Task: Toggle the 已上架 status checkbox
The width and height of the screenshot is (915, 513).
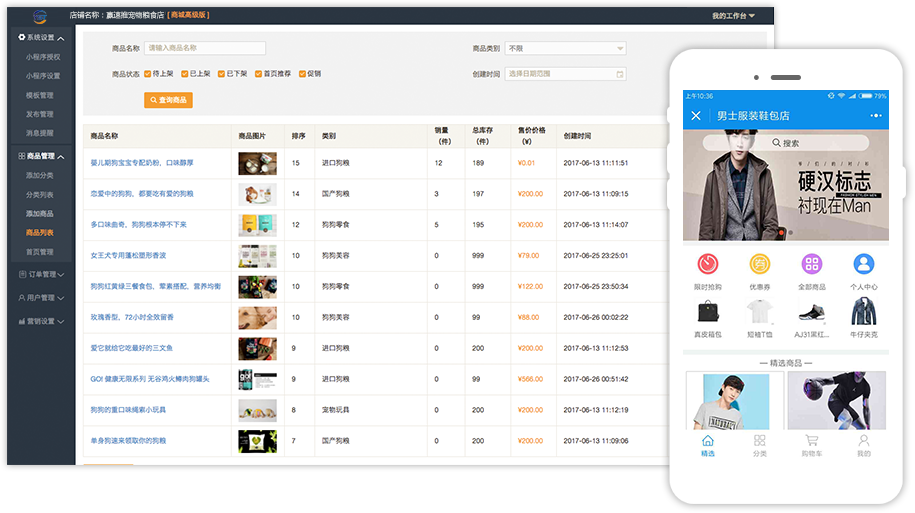Action: [x=184, y=74]
